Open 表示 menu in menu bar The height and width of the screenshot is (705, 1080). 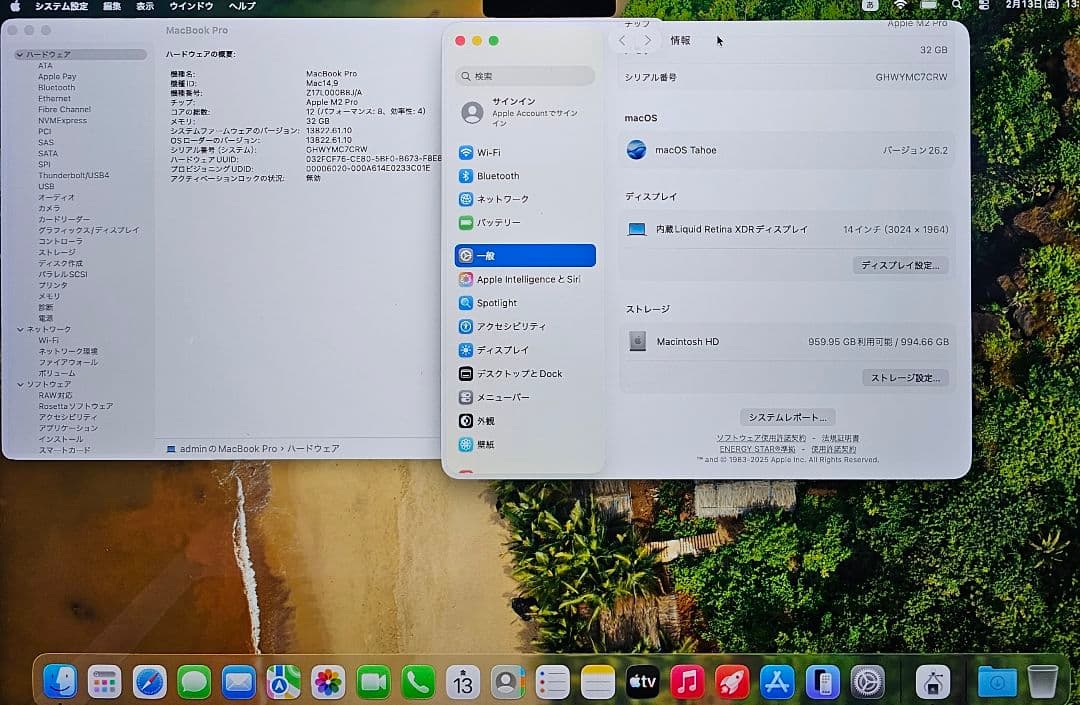tap(145, 6)
